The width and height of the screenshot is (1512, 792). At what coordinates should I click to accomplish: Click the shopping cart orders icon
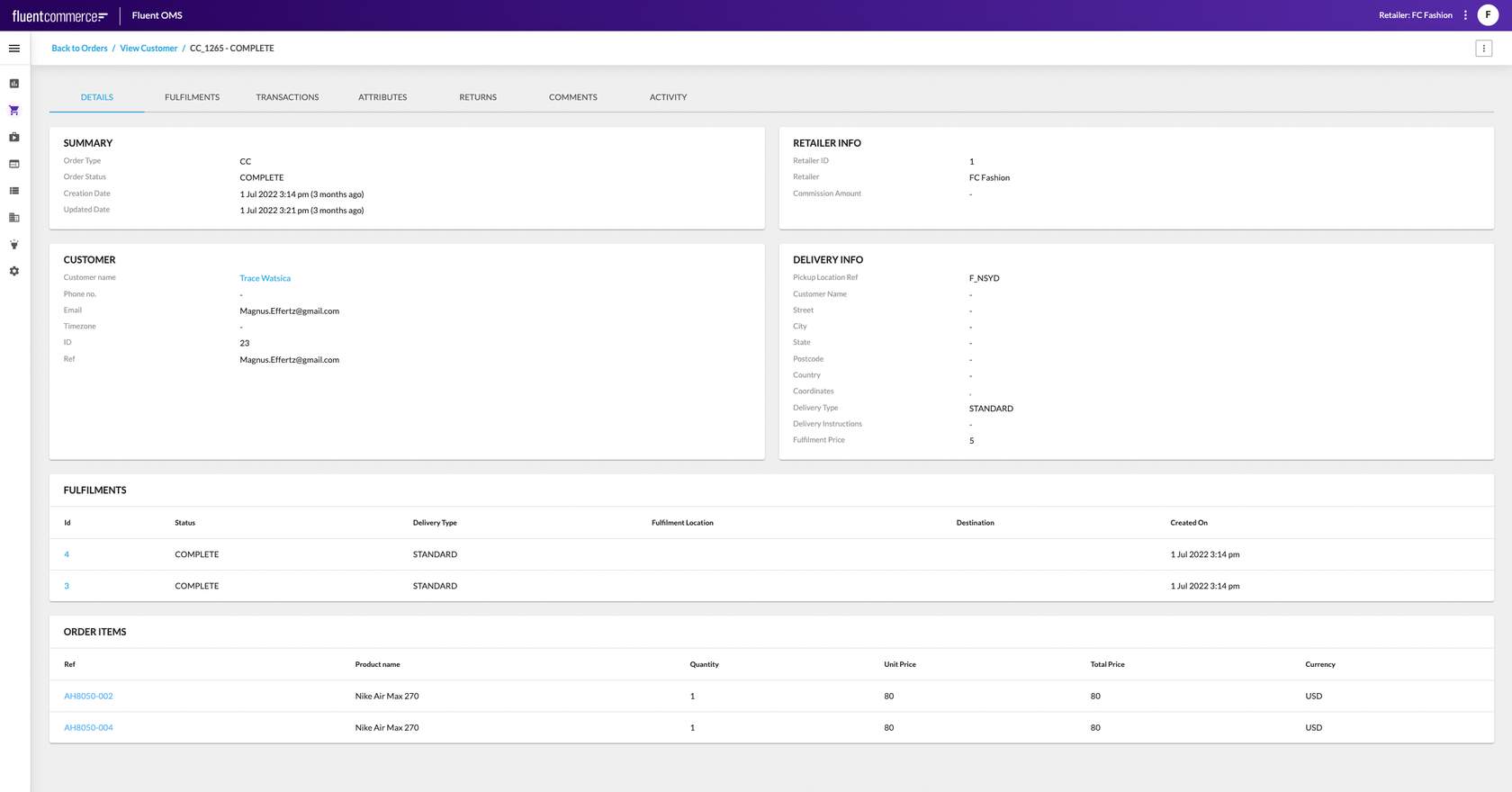click(x=14, y=111)
